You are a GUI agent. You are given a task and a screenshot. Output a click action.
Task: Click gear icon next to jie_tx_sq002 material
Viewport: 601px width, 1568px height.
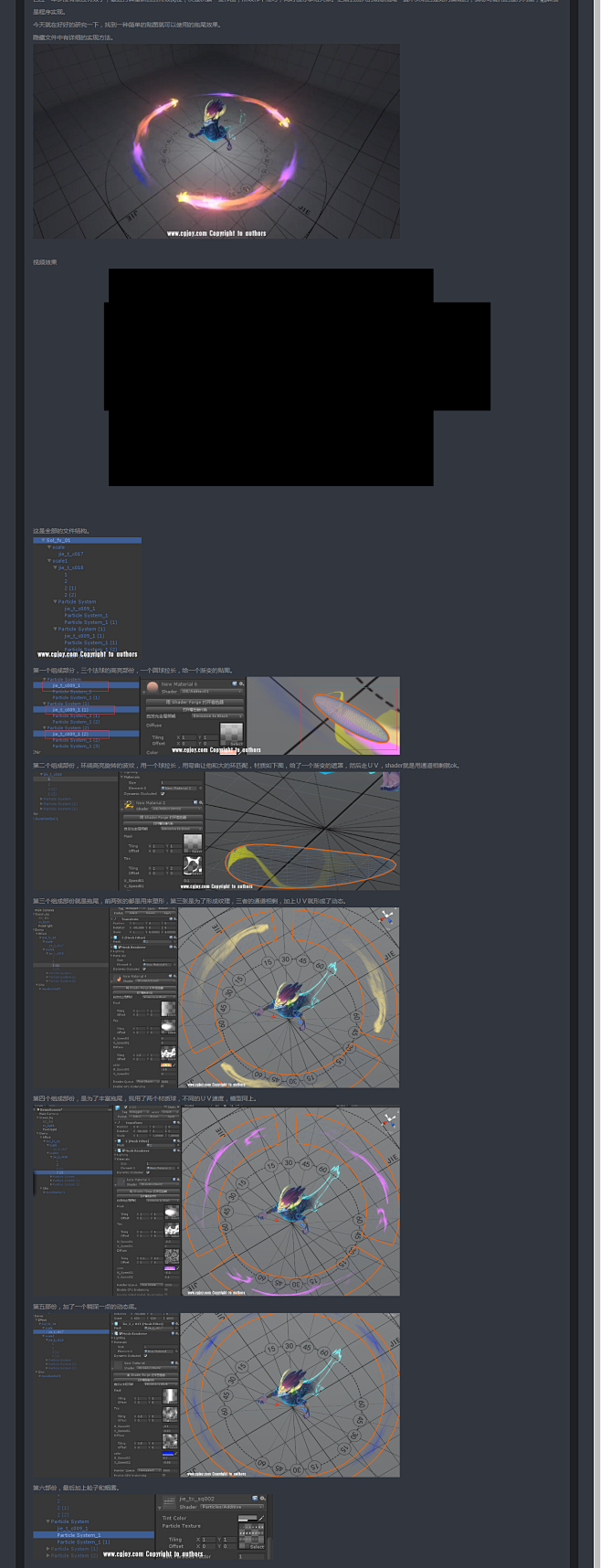(262, 1499)
